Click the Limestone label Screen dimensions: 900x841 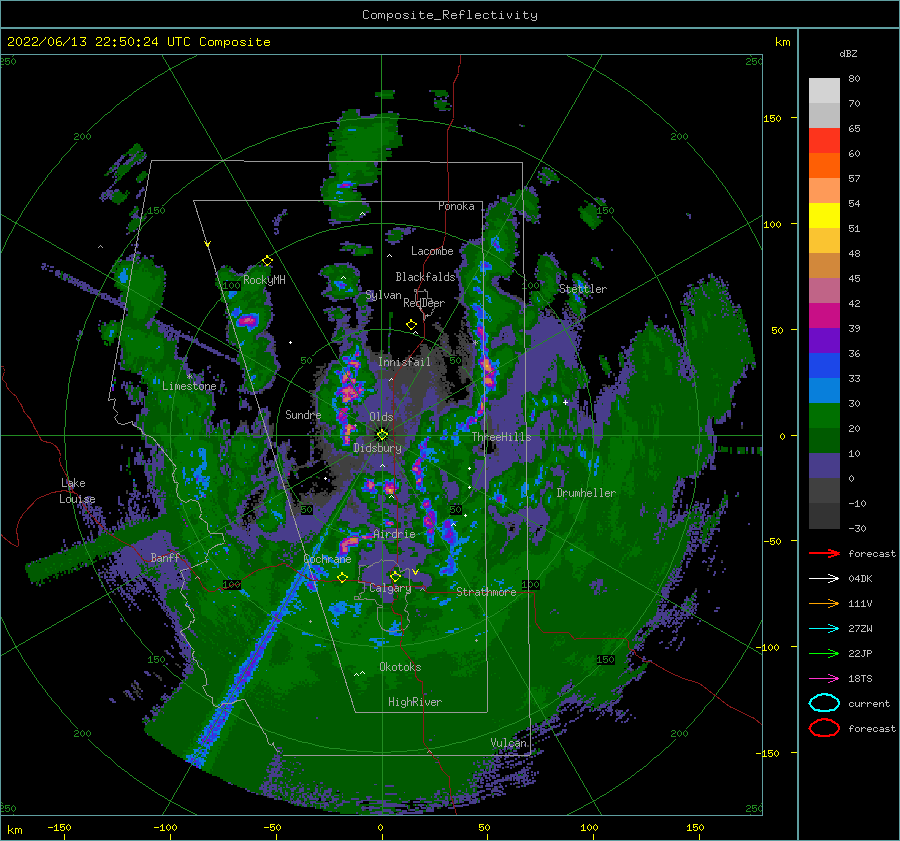click(x=189, y=386)
